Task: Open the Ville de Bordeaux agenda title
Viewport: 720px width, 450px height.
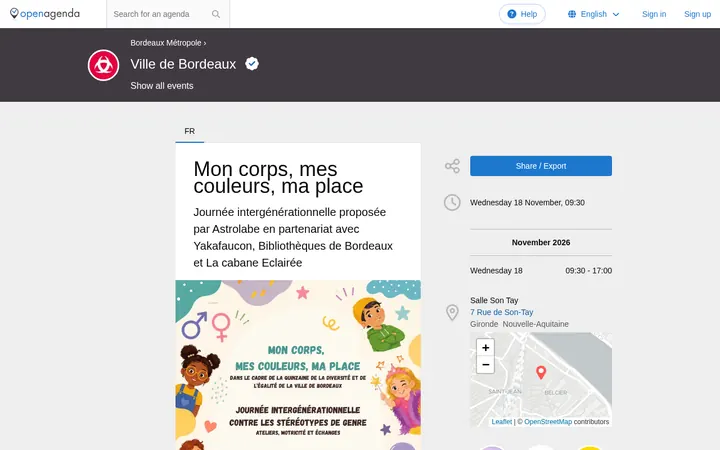Action: pyautogui.click(x=183, y=64)
